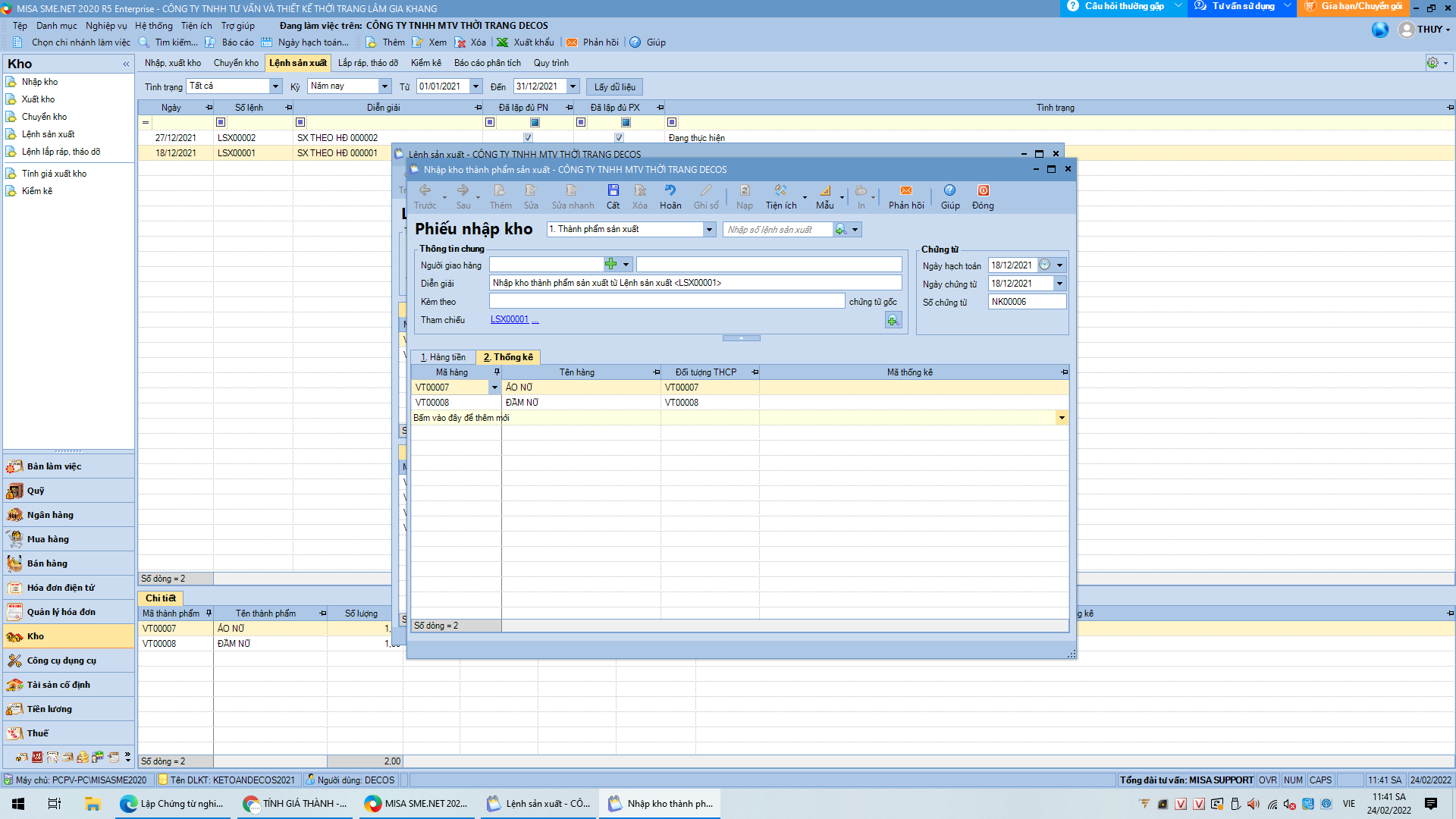Click the Mẫu template icon
This screenshot has height=819, width=1456.
(825, 190)
